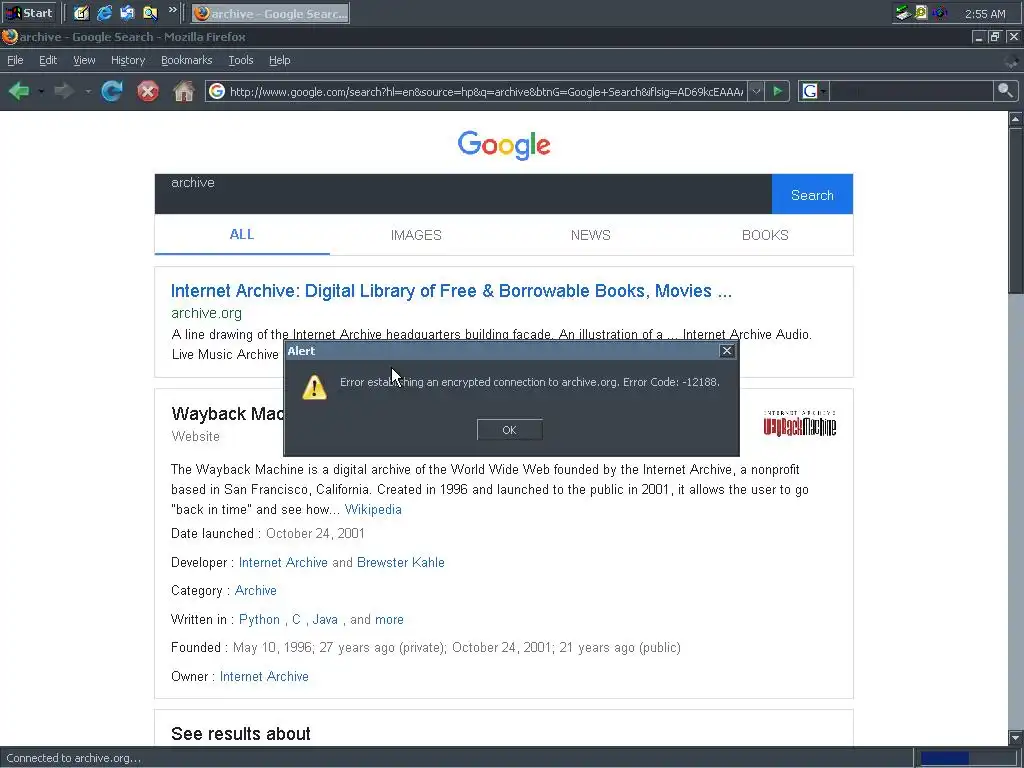
Task: Open the Help menu
Action: click(x=280, y=60)
